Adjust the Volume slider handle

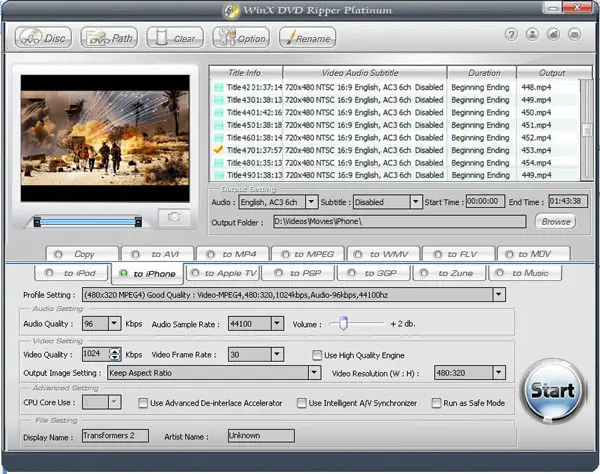(x=342, y=323)
